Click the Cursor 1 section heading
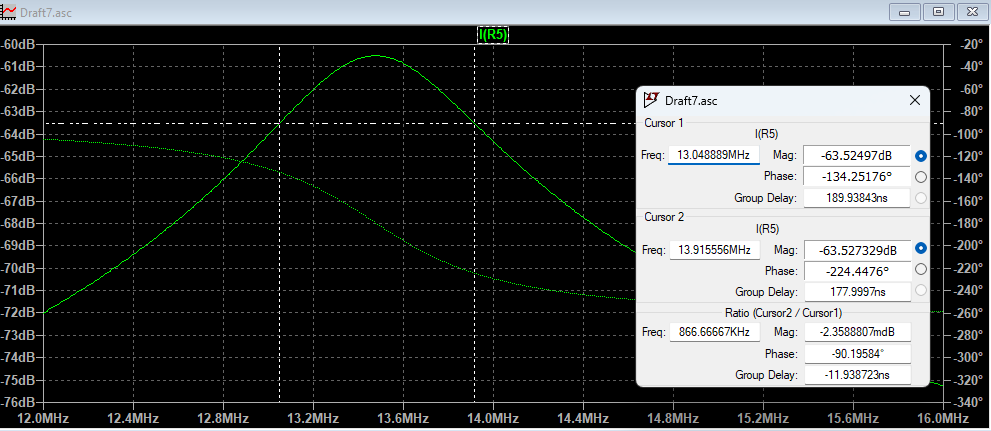991x431 pixels. pos(664,123)
